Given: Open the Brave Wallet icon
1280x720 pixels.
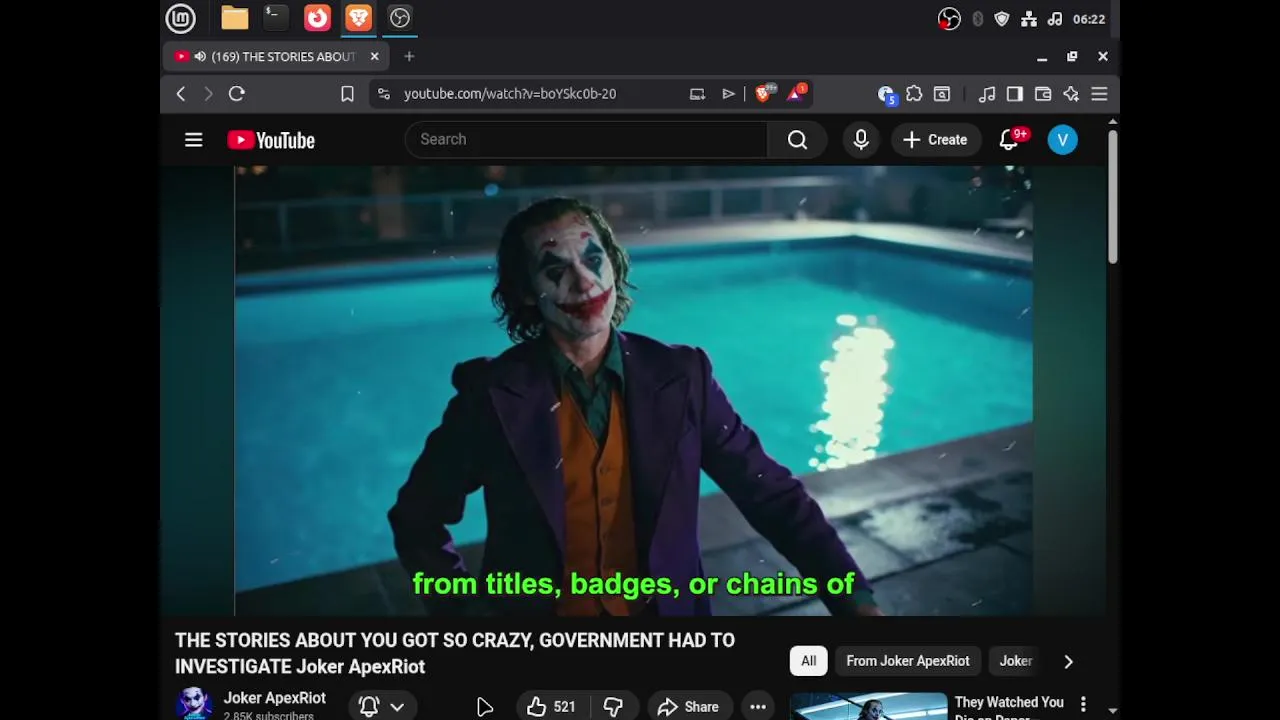Looking at the screenshot, I should 1043,94.
